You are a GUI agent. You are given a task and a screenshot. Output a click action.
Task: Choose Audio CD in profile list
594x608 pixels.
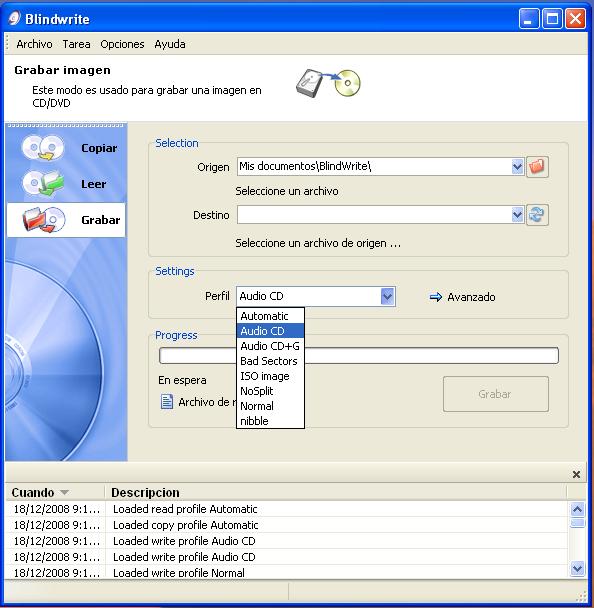click(270, 331)
